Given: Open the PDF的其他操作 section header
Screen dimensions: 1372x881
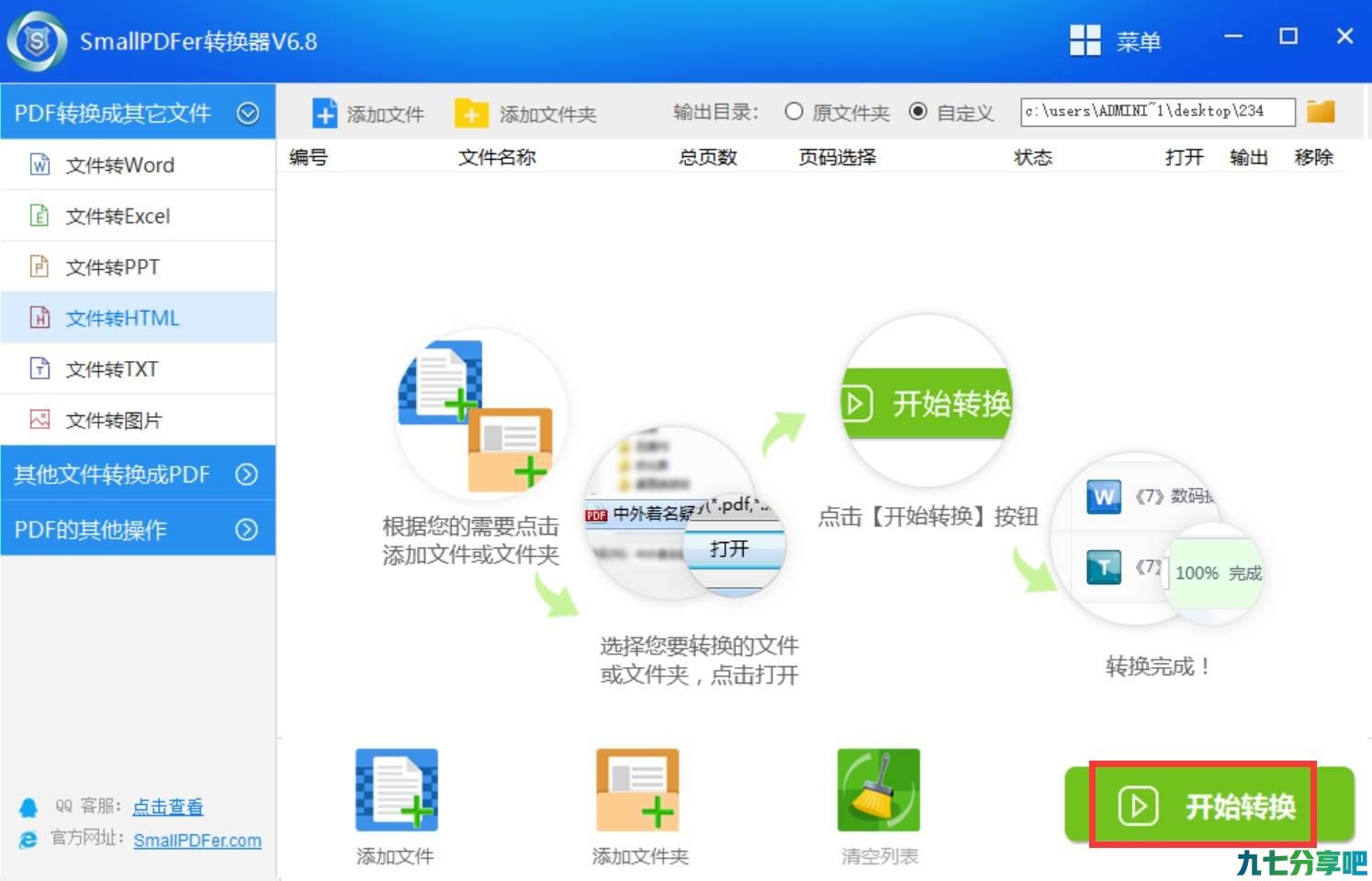Looking at the screenshot, I should click(x=138, y=528).
